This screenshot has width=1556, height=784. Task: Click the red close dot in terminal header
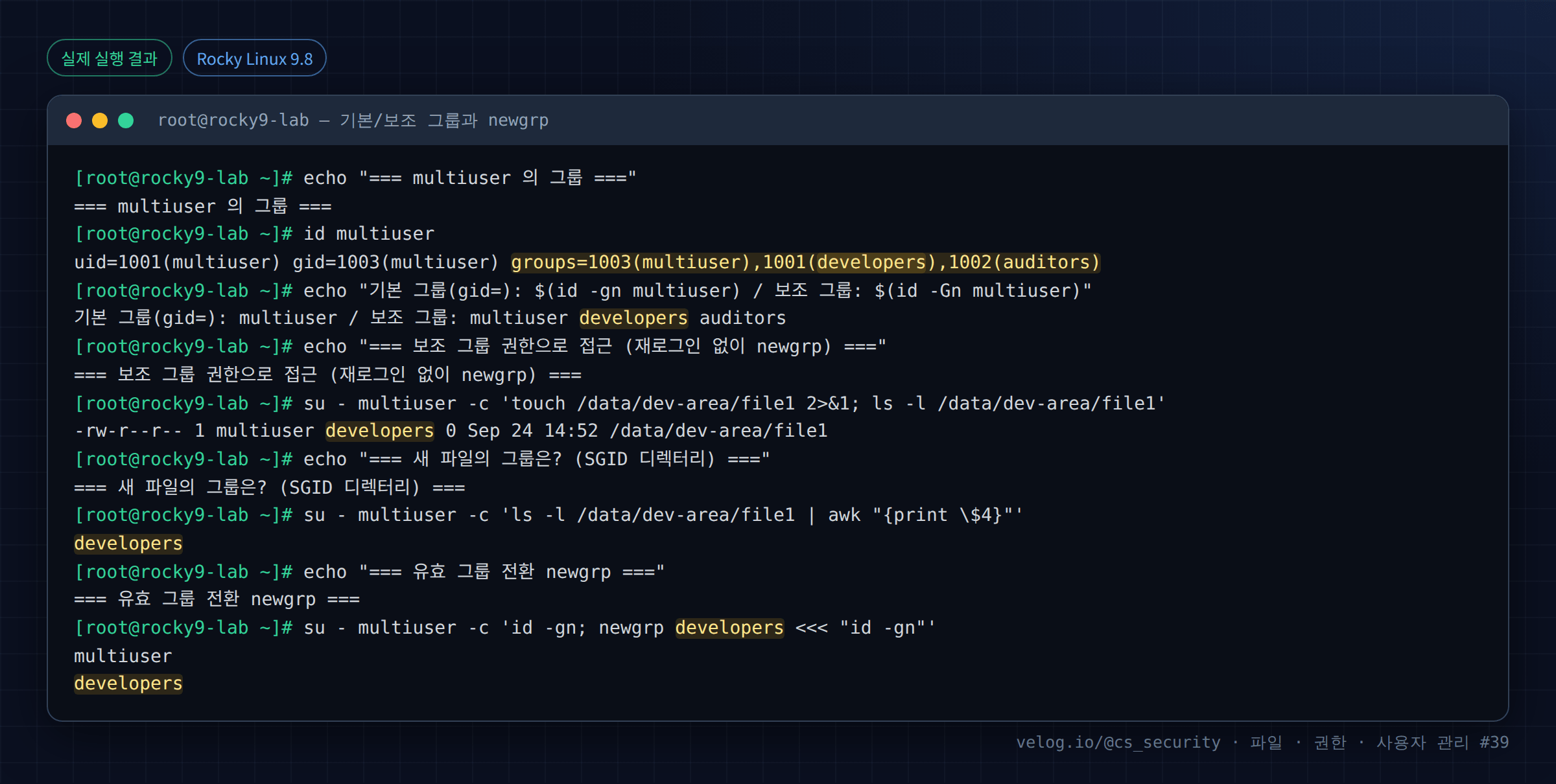[x=74, y=121]
